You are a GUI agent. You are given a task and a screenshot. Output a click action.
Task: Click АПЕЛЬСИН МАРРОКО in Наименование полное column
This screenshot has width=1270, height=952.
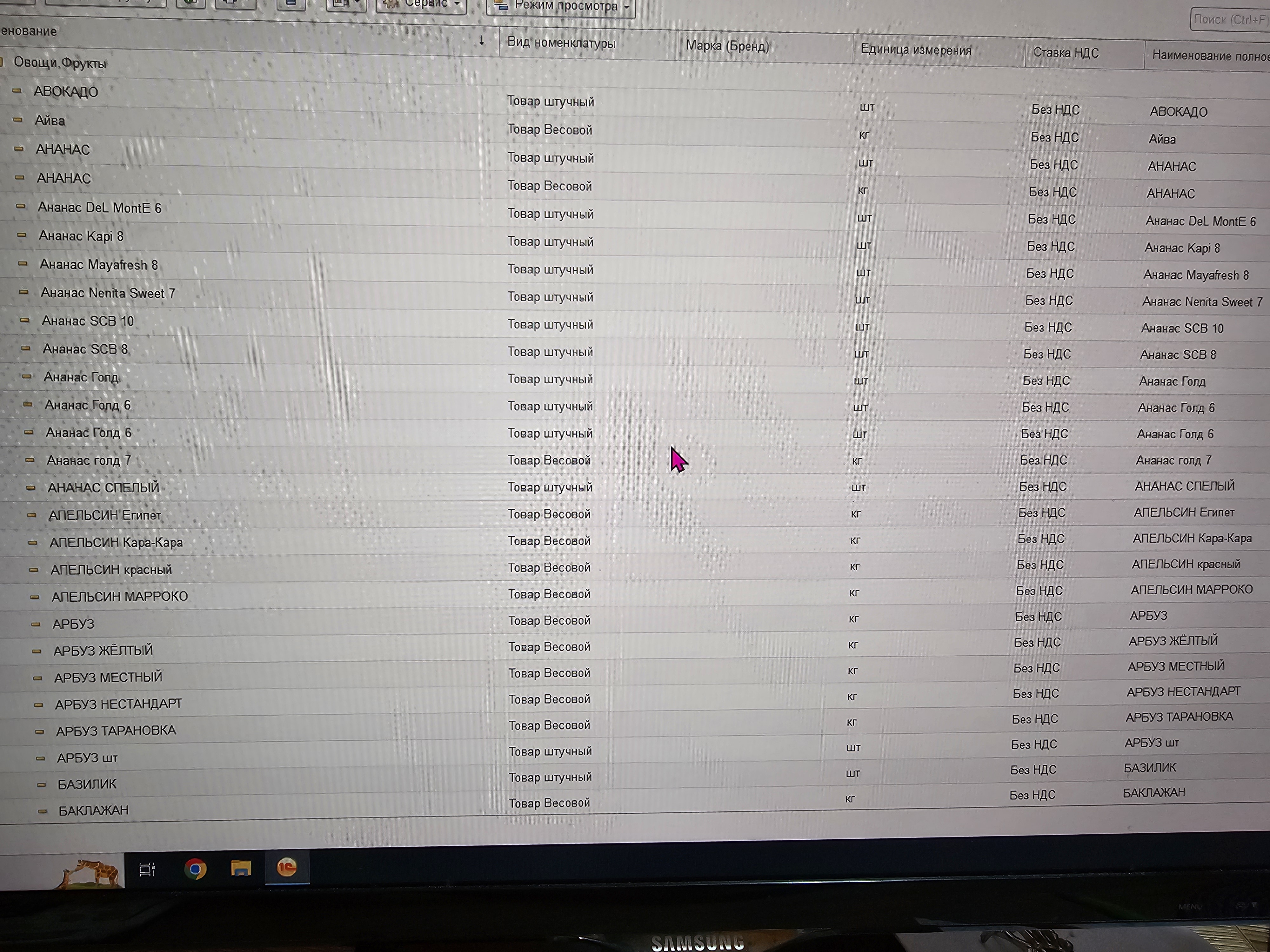1191,589
